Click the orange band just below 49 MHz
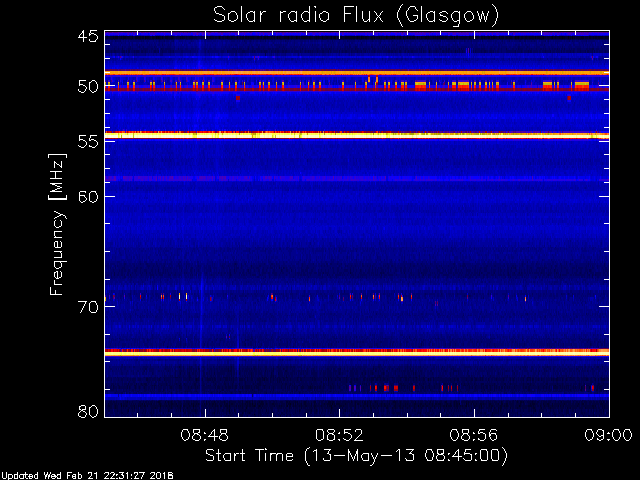The image size is (640, 480). 357,73
